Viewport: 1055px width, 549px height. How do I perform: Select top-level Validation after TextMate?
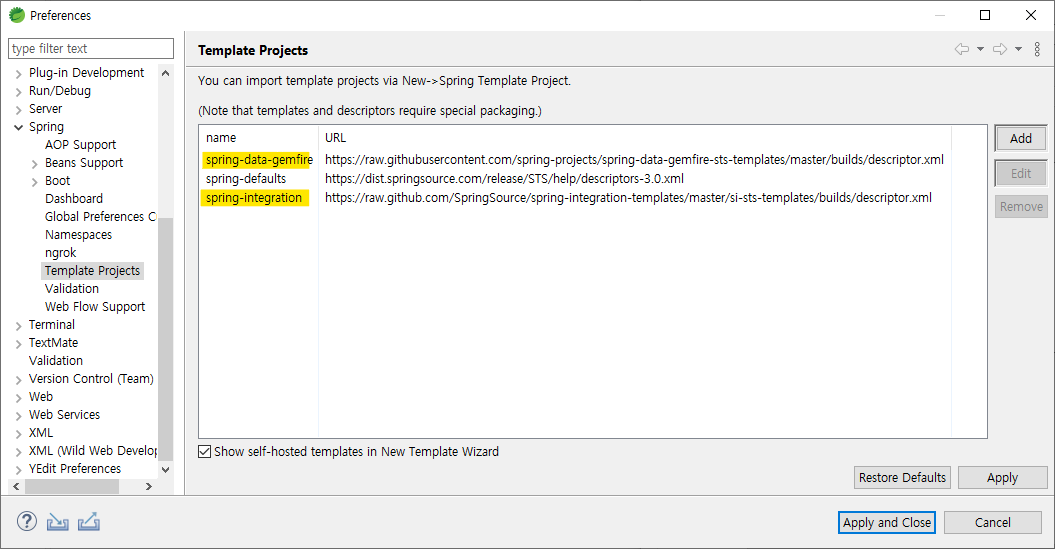56,361
